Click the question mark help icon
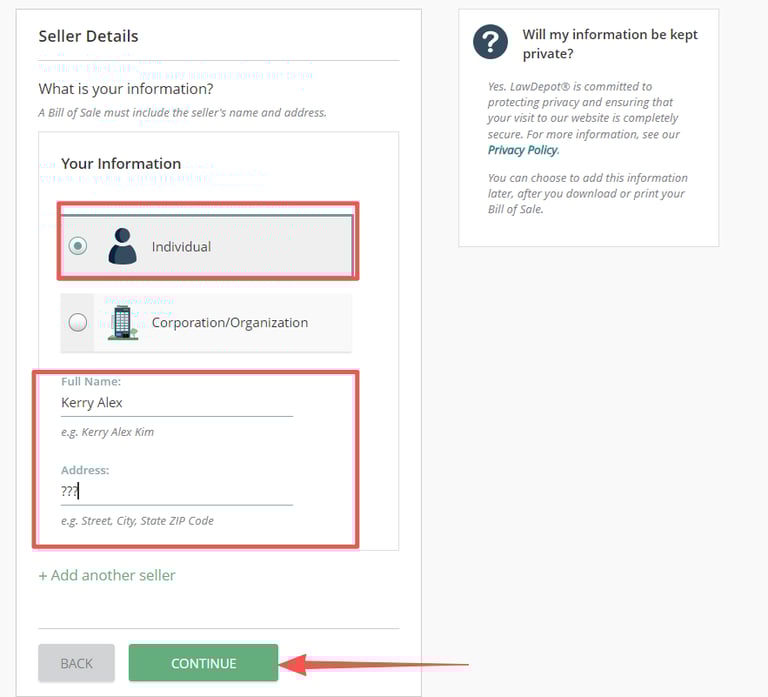 pos(491,42)
